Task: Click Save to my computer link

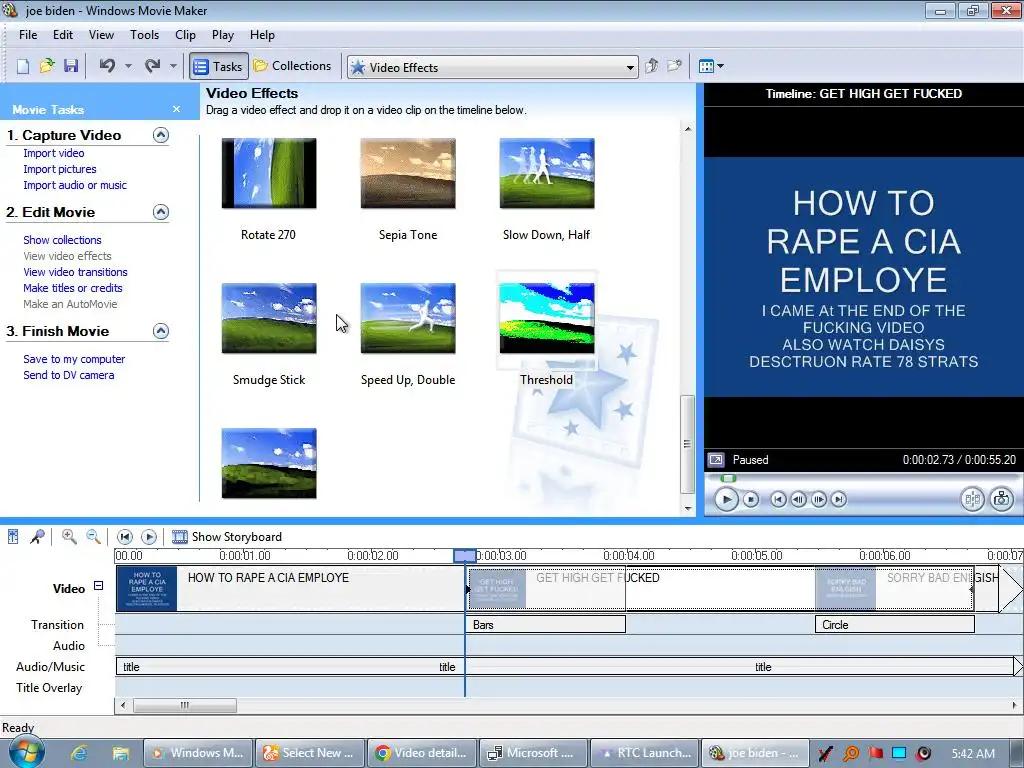Action: pos(74,359)
